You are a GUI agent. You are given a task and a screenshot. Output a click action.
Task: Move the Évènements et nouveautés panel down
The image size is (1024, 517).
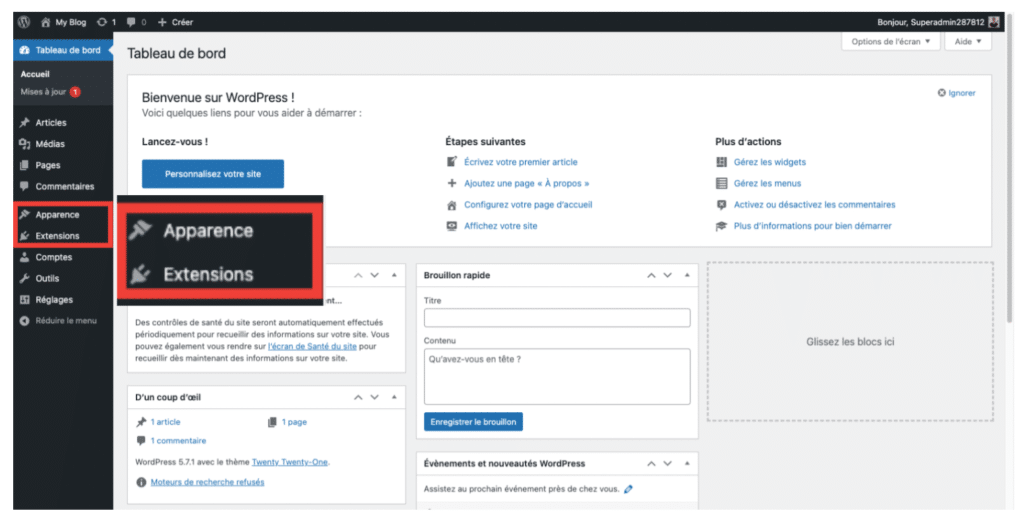pos(667,463)
